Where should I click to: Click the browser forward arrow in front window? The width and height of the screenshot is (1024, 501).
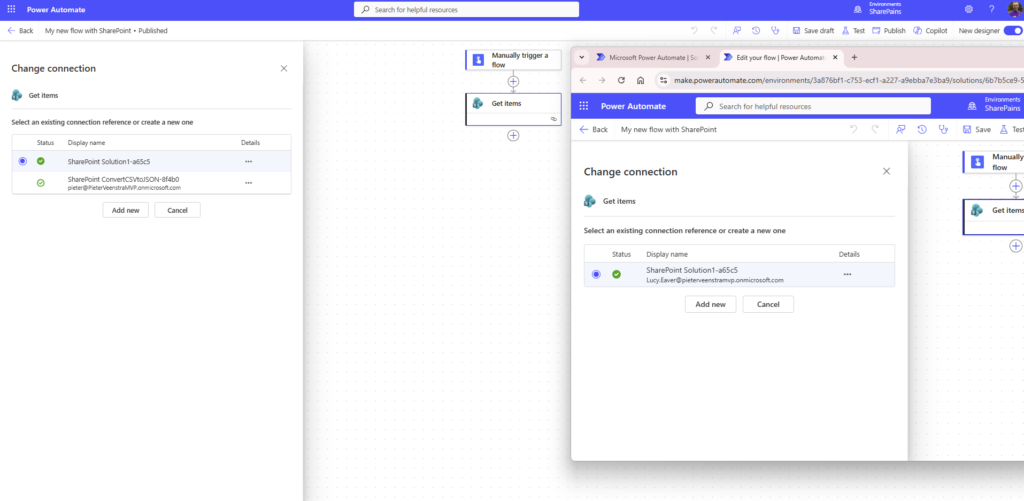click(x=602, y=80)
